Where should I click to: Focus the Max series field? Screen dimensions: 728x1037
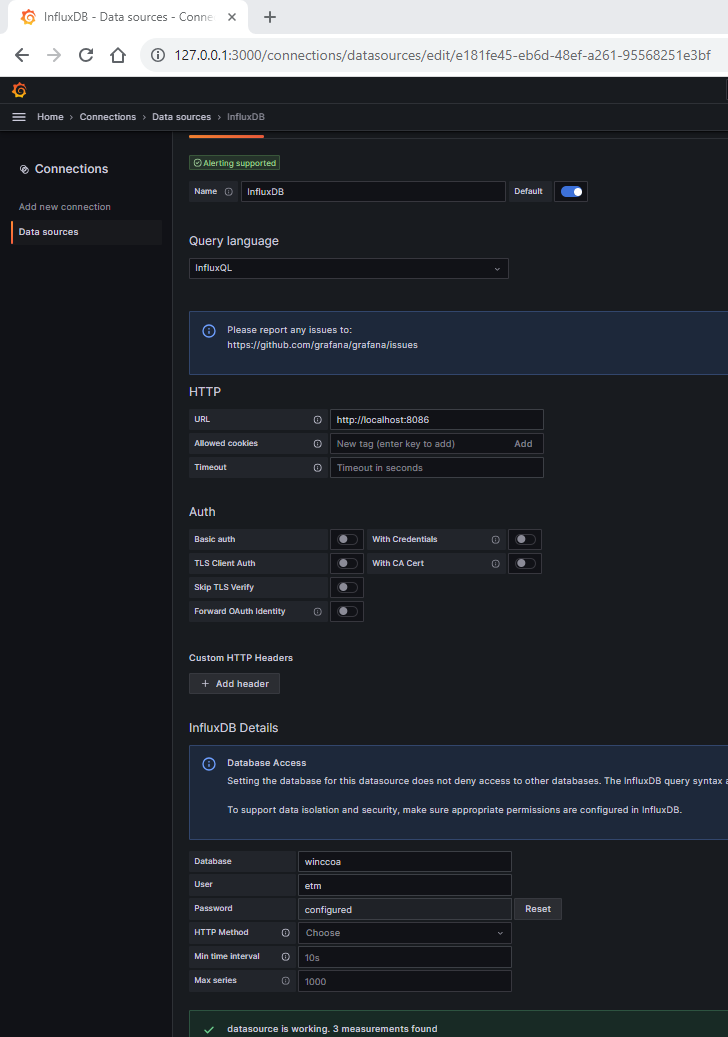(405, 981)
